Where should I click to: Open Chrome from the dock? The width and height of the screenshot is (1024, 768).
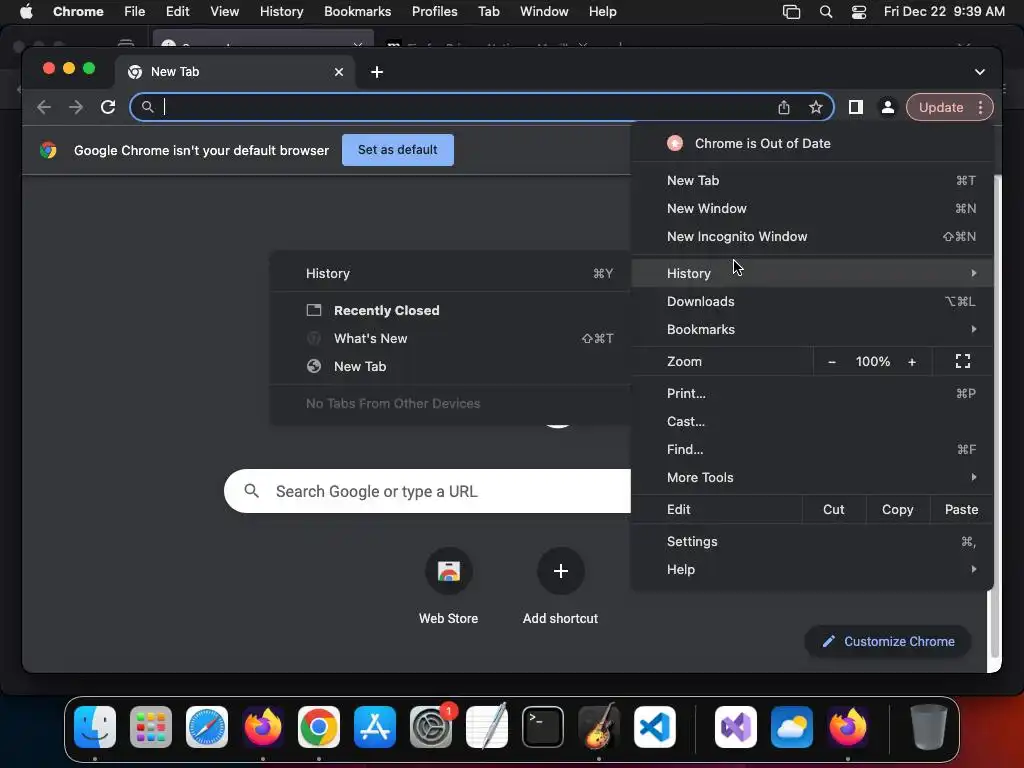319,727
